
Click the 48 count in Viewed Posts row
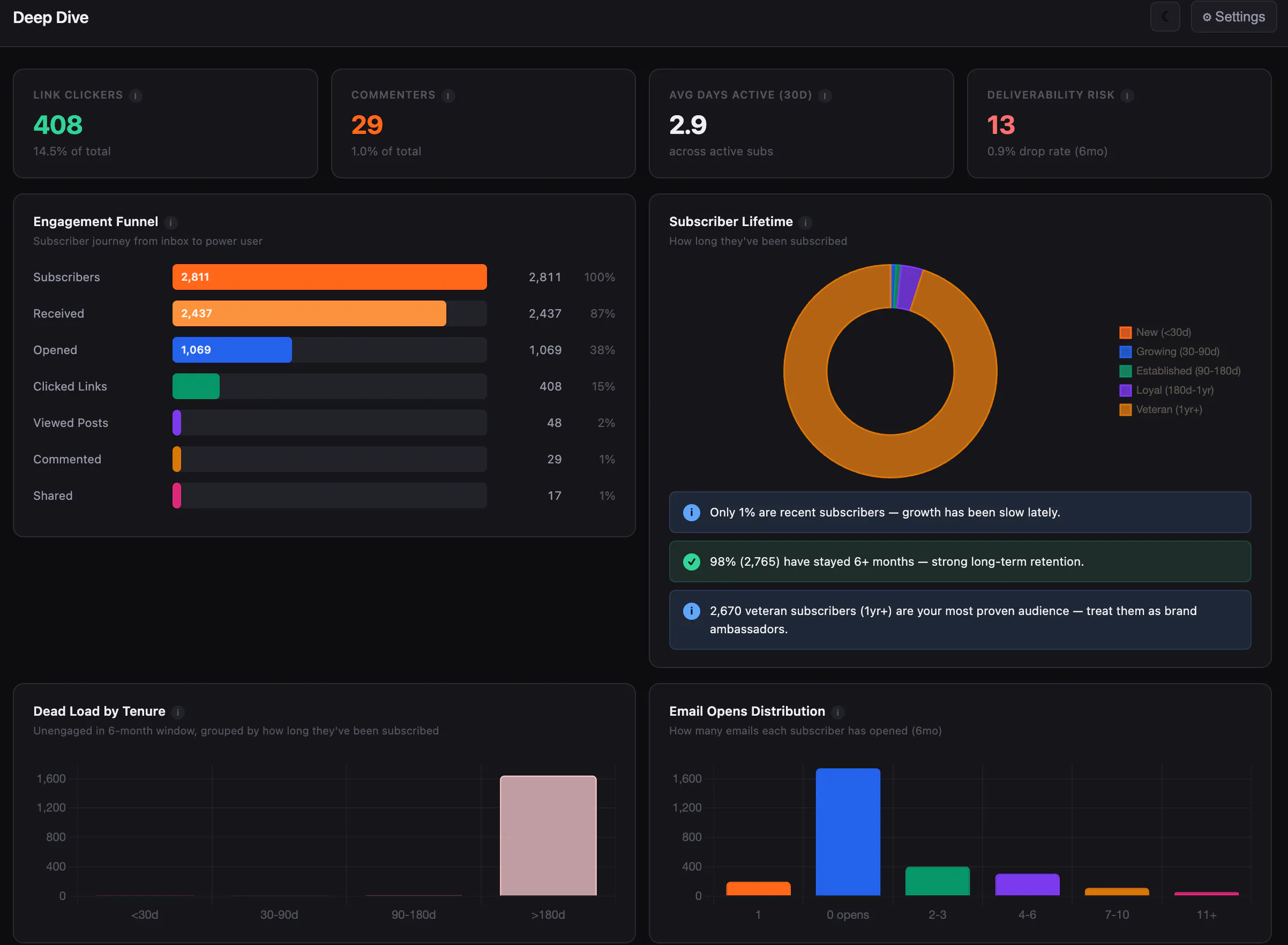point(554,423)
